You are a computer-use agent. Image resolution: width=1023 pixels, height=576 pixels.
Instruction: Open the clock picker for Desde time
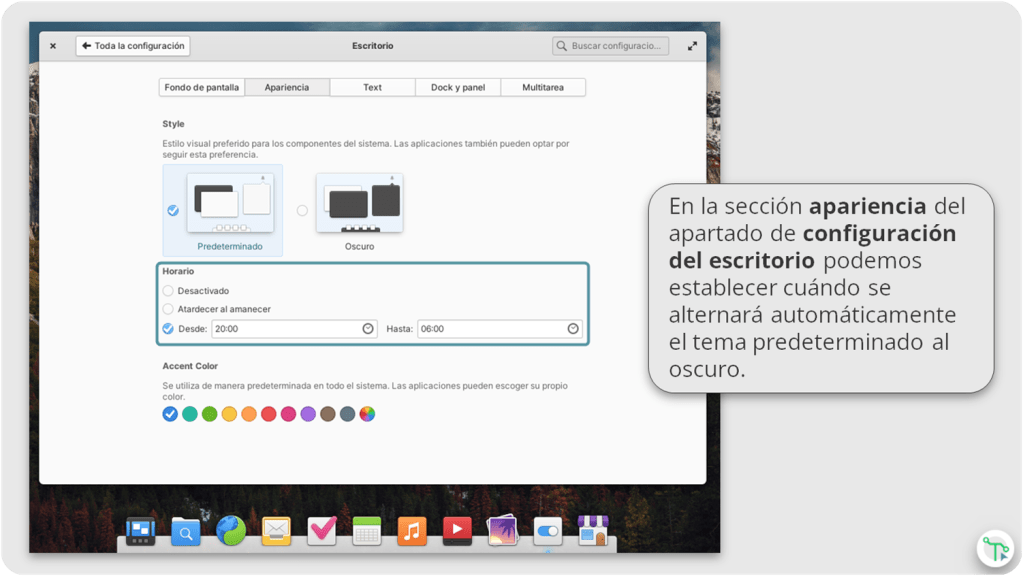coord(368,329)
